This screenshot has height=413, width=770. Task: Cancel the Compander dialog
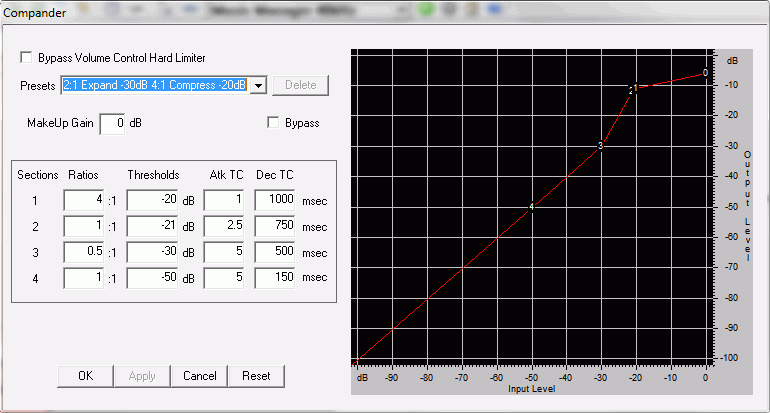199,376
